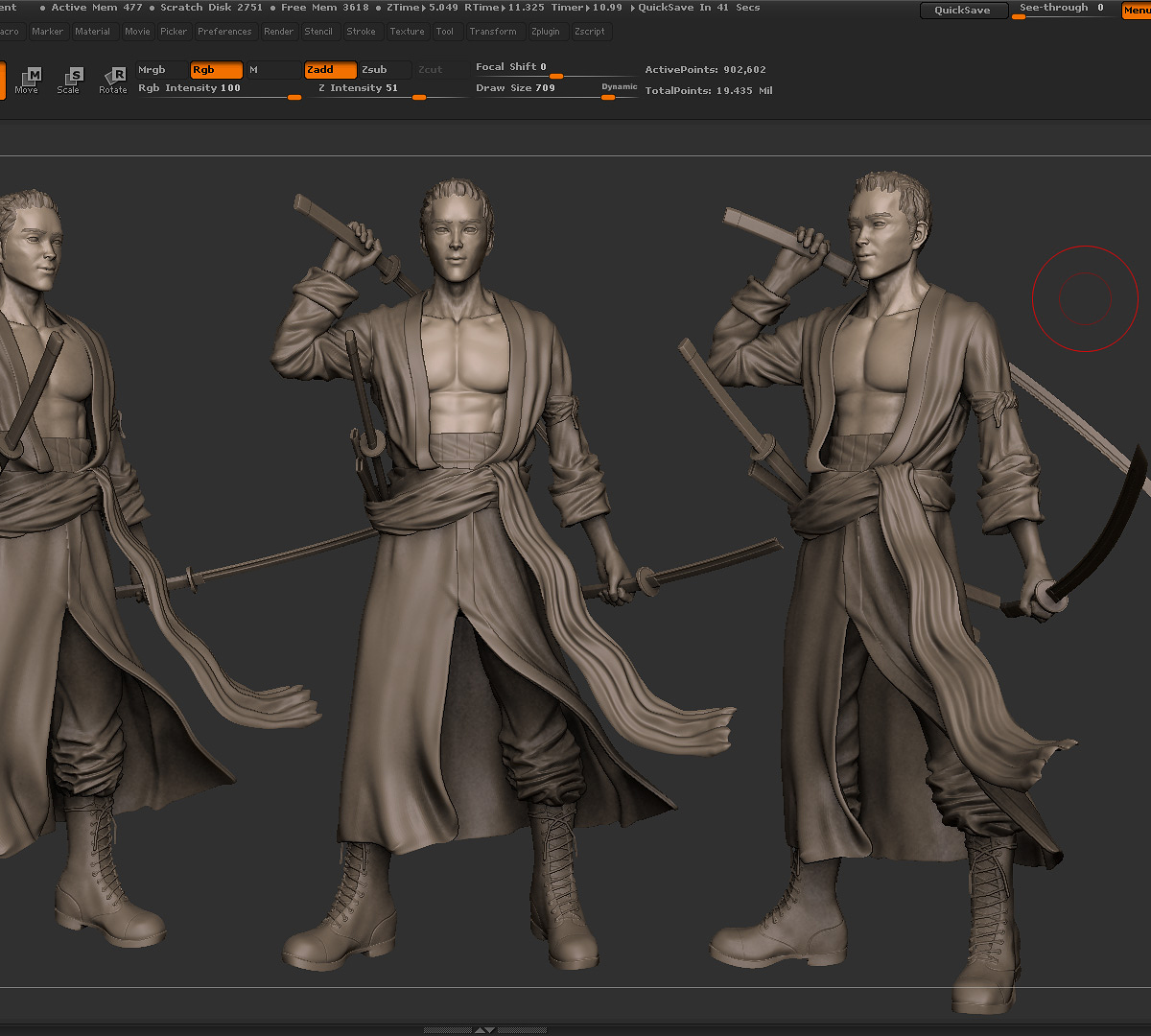Viewport: 1151px width, 1036px height.
Task: Open the Zscript menu
Action: click(590, 32)
